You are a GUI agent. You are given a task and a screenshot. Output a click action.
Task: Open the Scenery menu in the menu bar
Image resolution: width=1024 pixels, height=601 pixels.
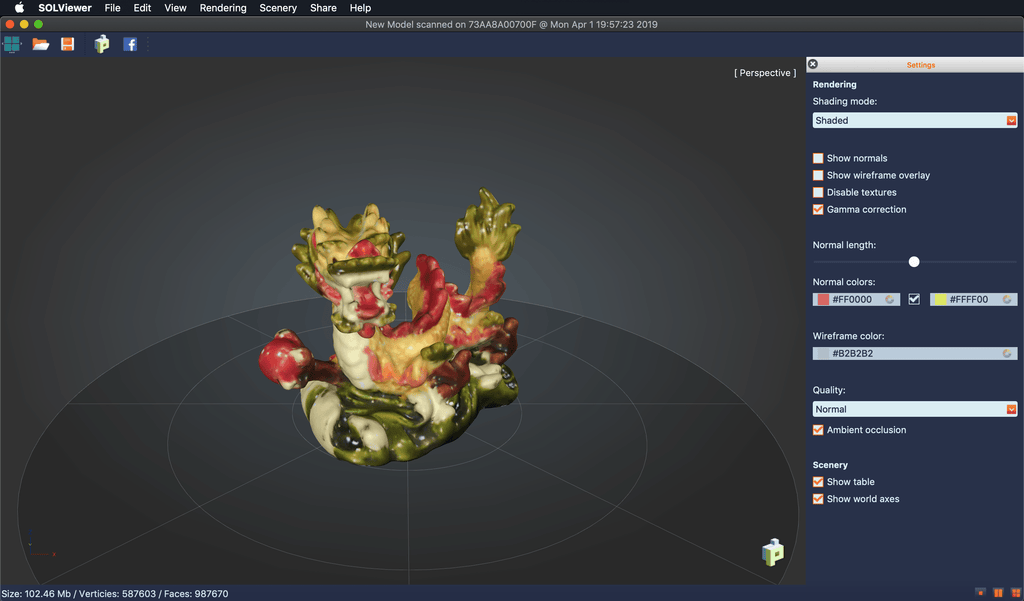[x=277, y=8]
